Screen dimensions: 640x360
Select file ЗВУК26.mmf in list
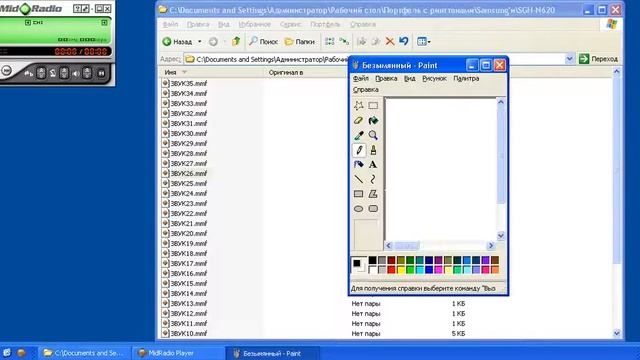coord(185,173)
